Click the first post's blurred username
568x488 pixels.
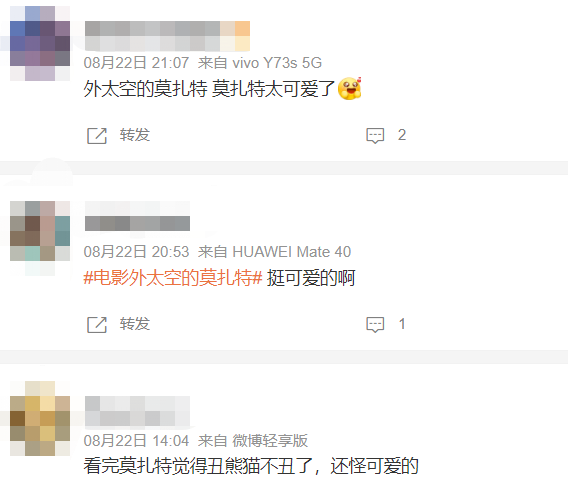tap(167, 36)
